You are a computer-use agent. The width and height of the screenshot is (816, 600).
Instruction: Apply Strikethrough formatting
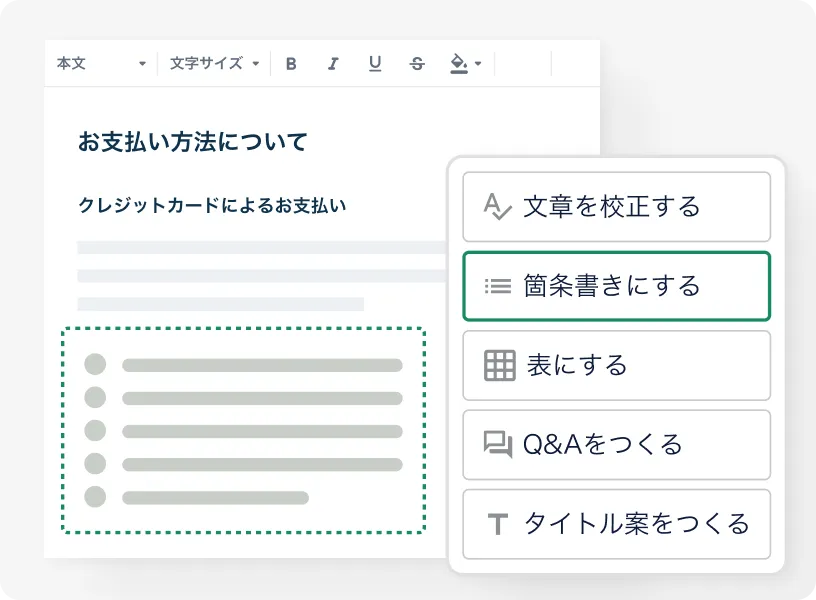coord(417,64)
